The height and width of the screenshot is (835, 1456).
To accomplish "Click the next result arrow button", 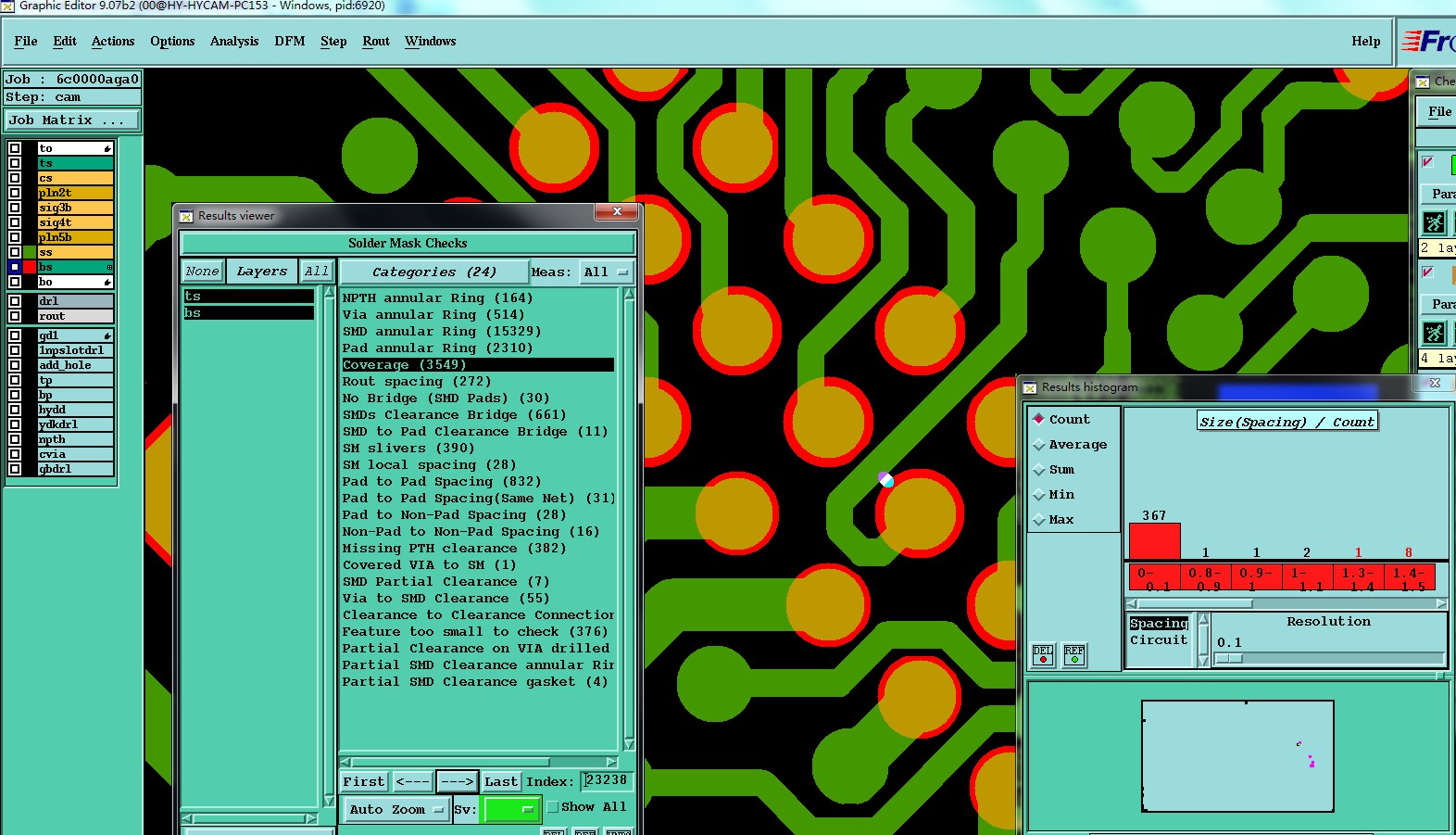I will tap(457, 781).
